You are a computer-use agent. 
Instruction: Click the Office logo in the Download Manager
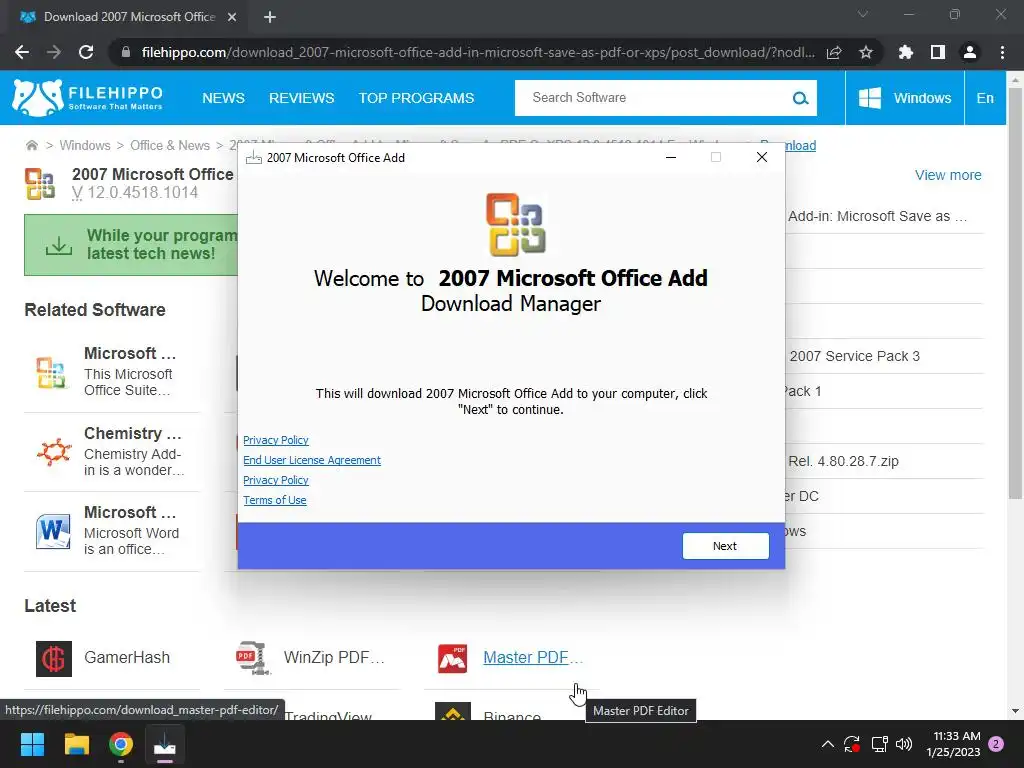coord(515,224)
